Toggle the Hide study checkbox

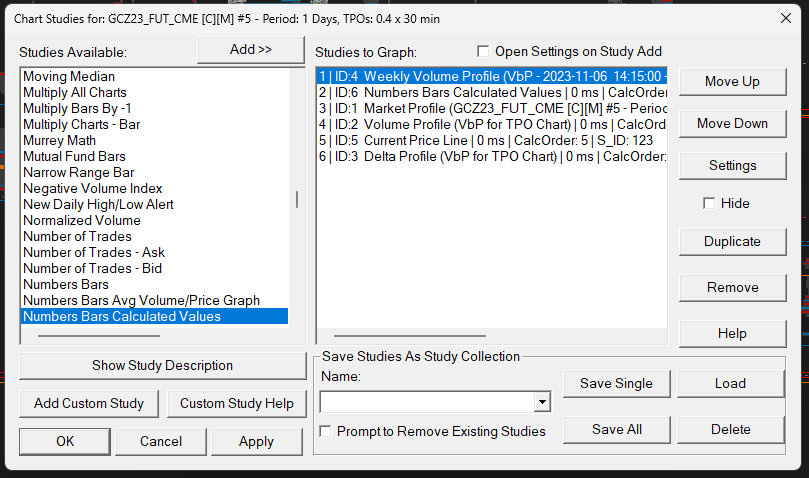[709, 204]
